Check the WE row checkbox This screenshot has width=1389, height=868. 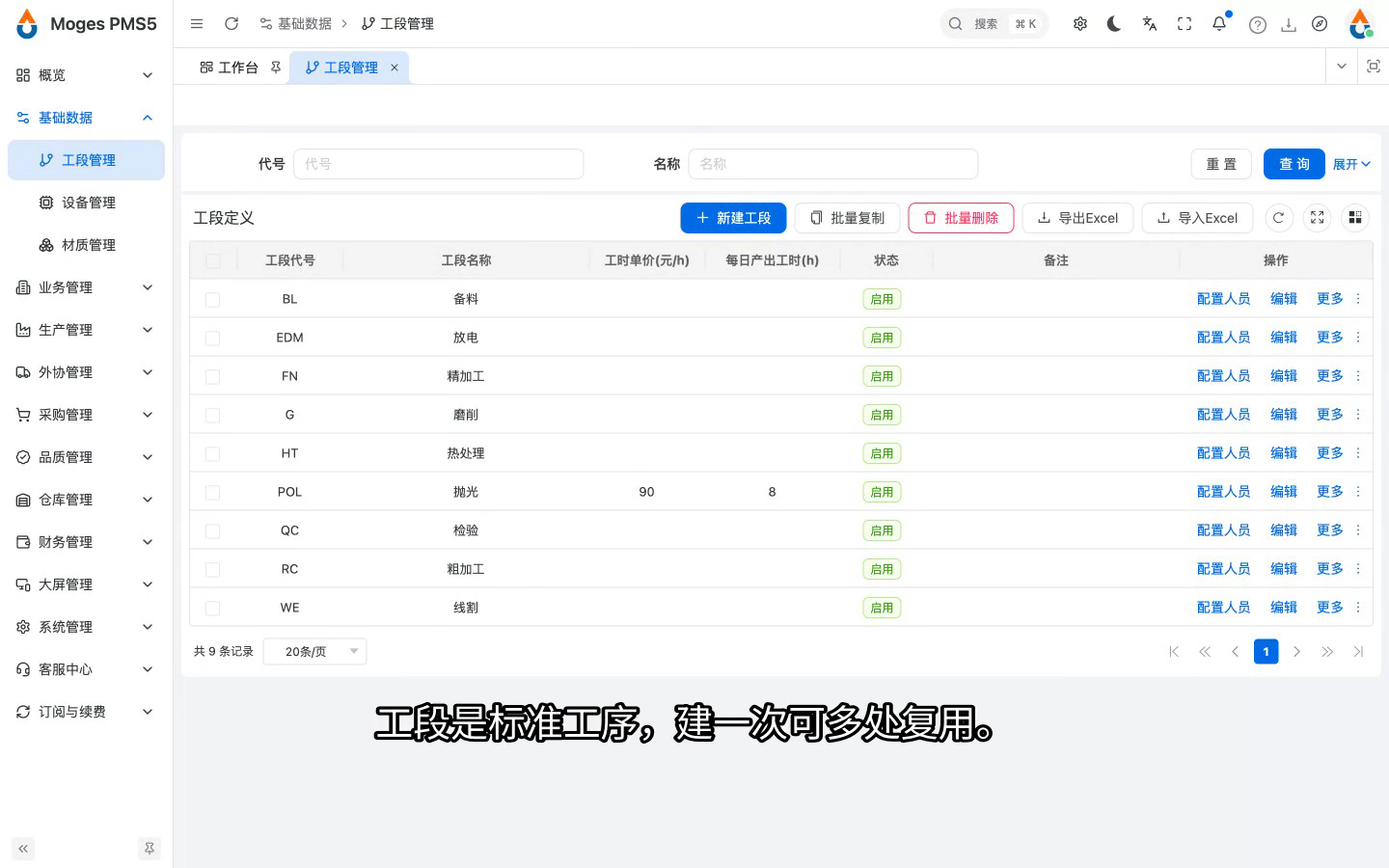tap(213, 609)
